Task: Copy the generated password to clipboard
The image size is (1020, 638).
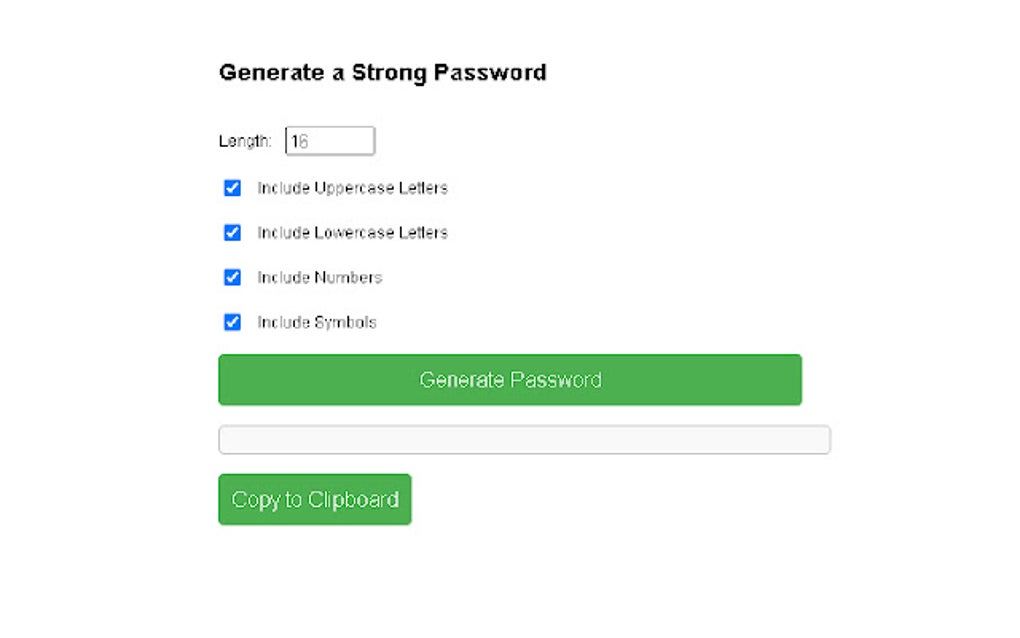Action: pos(314,499)
